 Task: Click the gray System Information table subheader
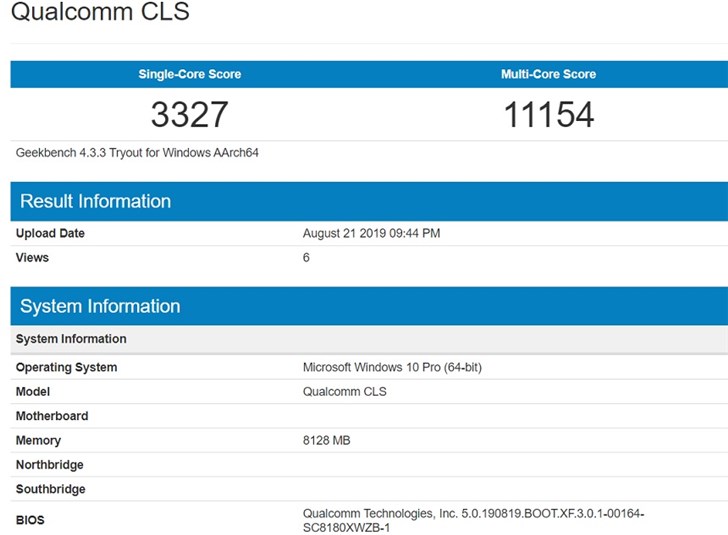(x=369, y=339)
